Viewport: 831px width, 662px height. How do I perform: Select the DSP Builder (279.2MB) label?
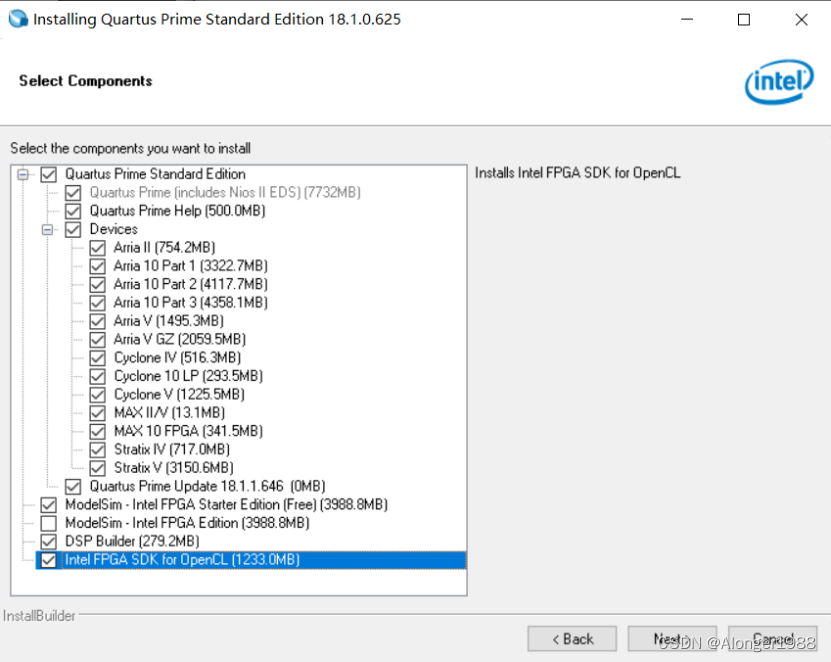pyautogui.click(x=132, y=541)
